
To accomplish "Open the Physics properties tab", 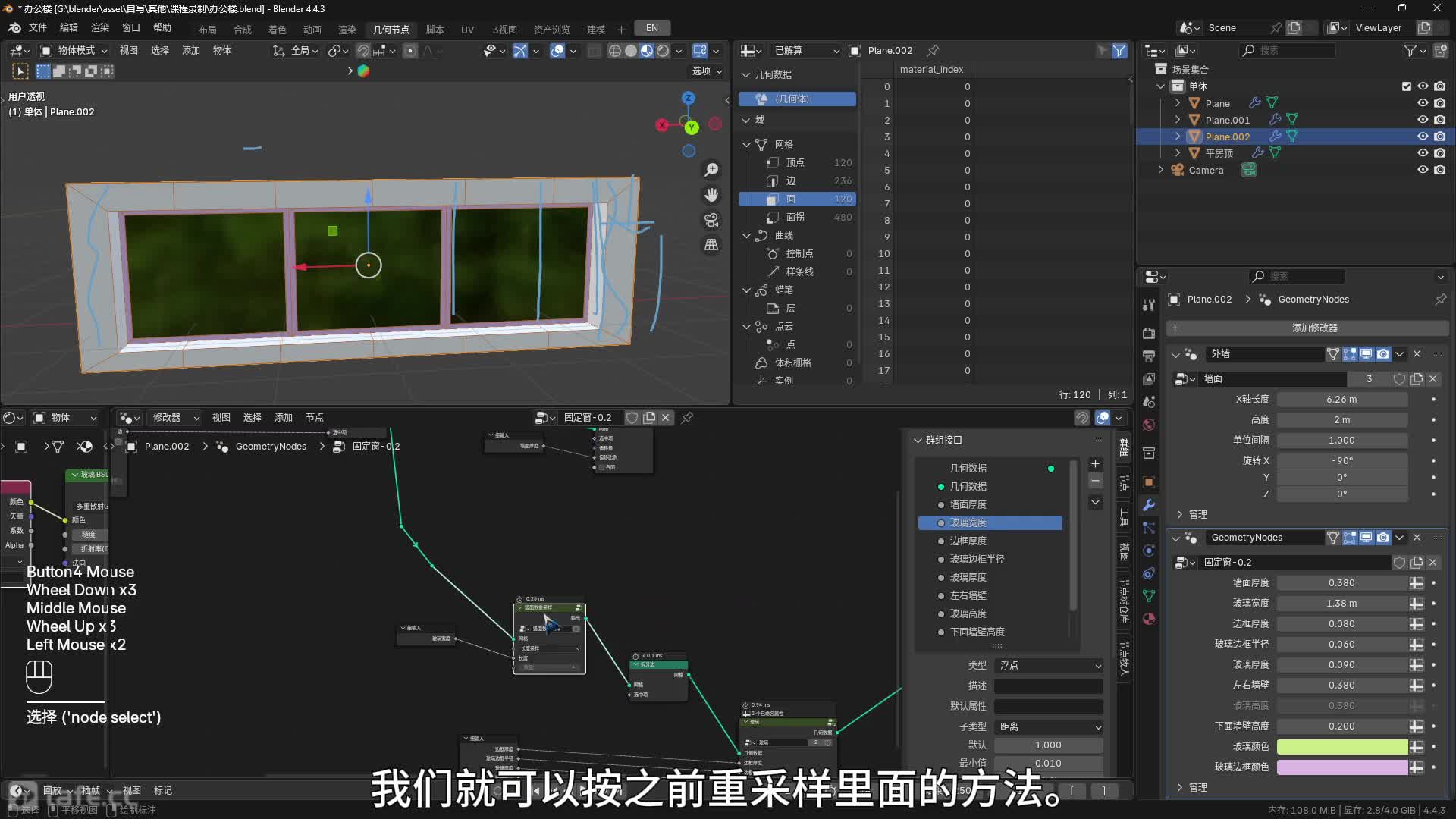I will coord(1149,551).
